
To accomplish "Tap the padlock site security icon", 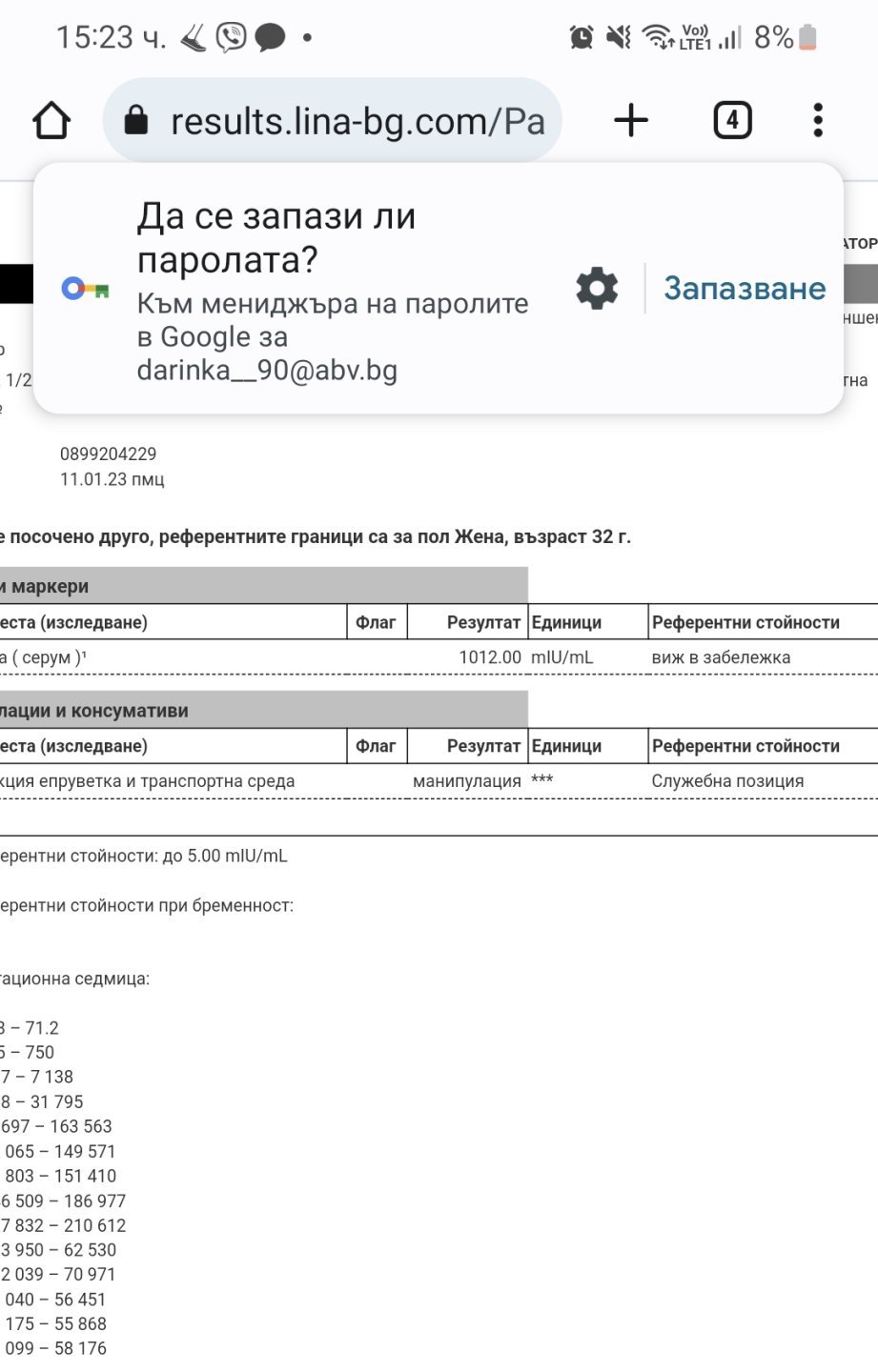I will [136, 121].
